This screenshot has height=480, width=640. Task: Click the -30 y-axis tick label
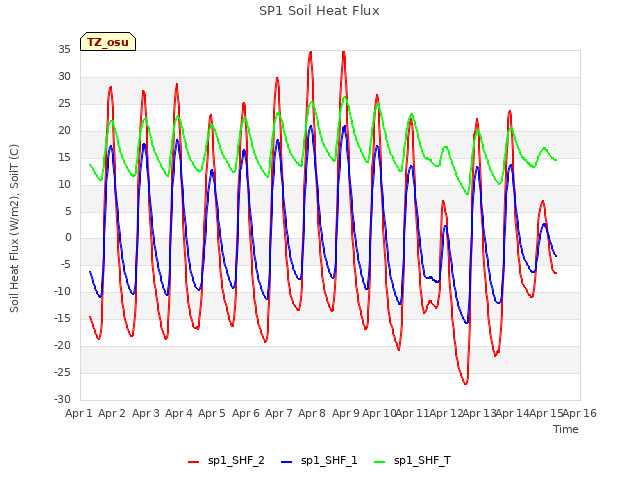[x=63, y=399]
